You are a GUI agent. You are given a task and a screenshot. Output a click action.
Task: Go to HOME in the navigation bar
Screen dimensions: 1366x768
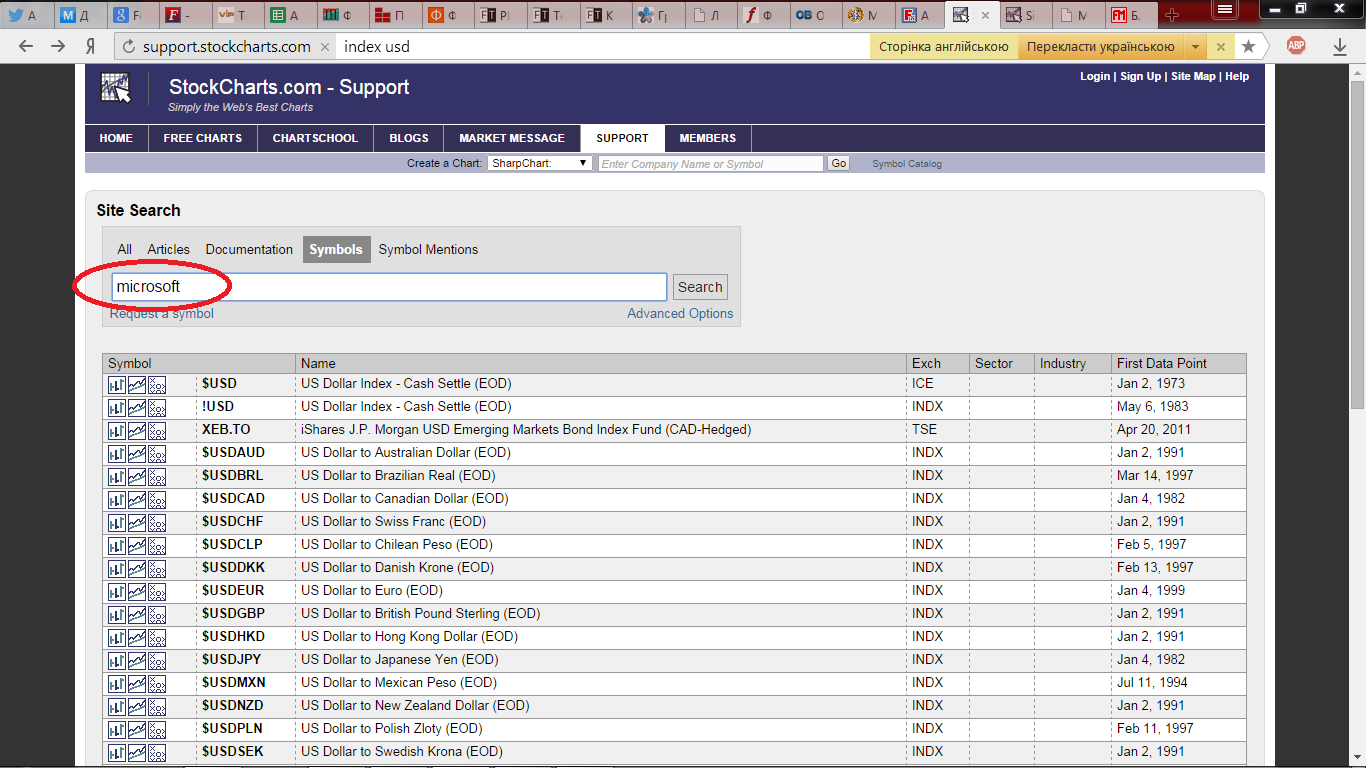116,138
